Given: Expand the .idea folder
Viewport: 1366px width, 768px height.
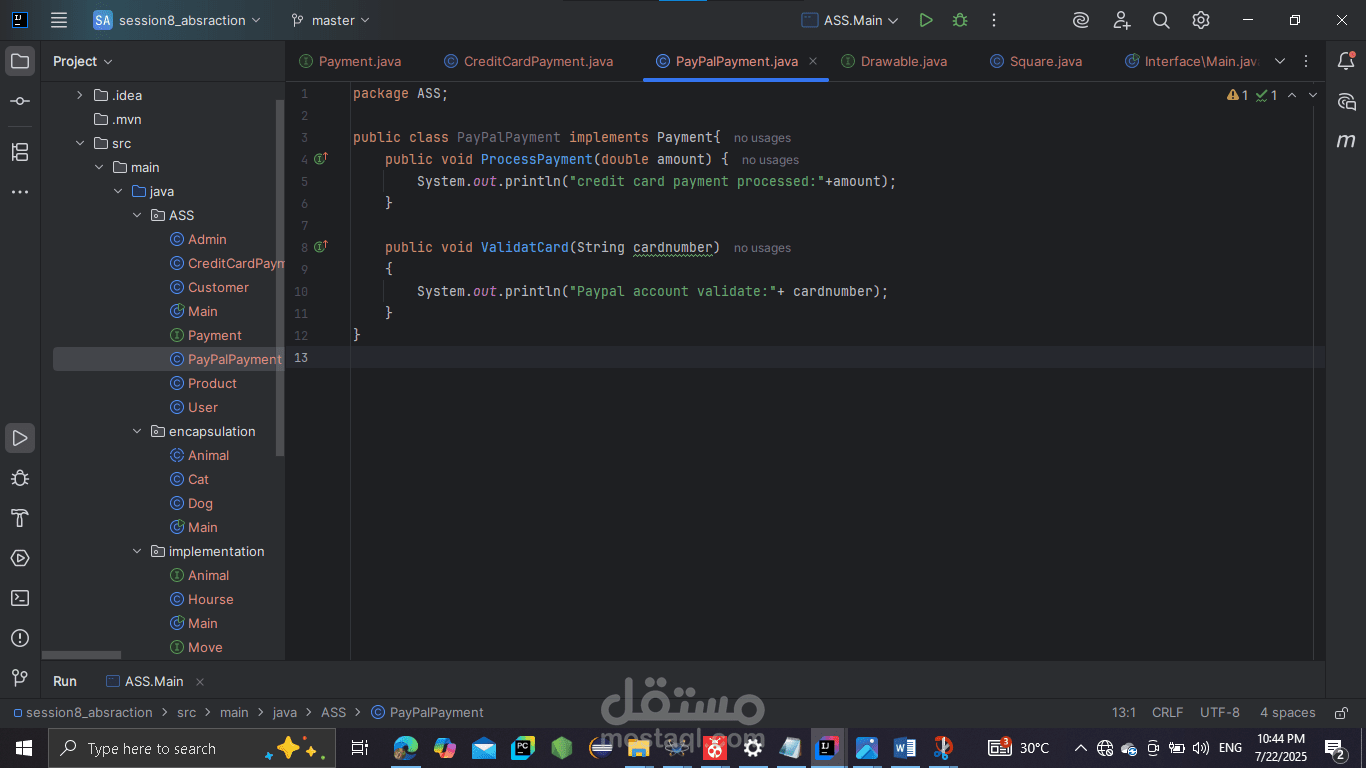Looking at the screenshot, I should tap(80, 95).
